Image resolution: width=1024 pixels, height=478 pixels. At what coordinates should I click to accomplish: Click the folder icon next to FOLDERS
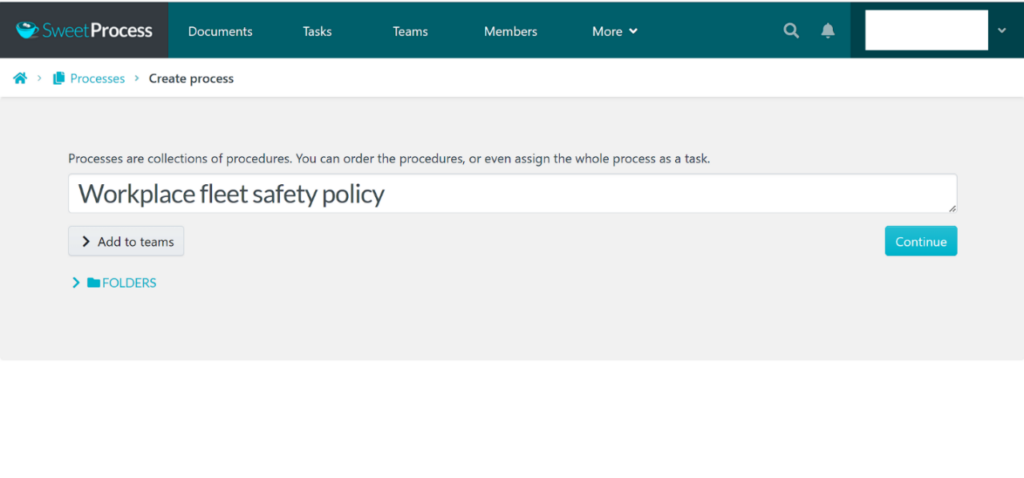(x=93, y=283)
